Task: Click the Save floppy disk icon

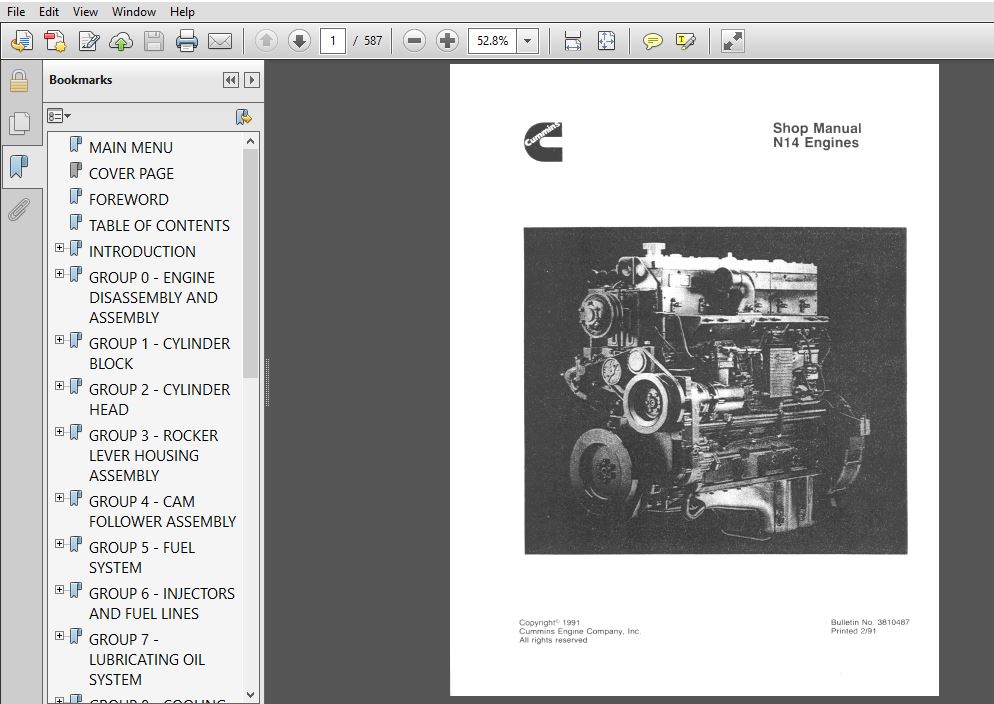Action: (x=153, y=41)
